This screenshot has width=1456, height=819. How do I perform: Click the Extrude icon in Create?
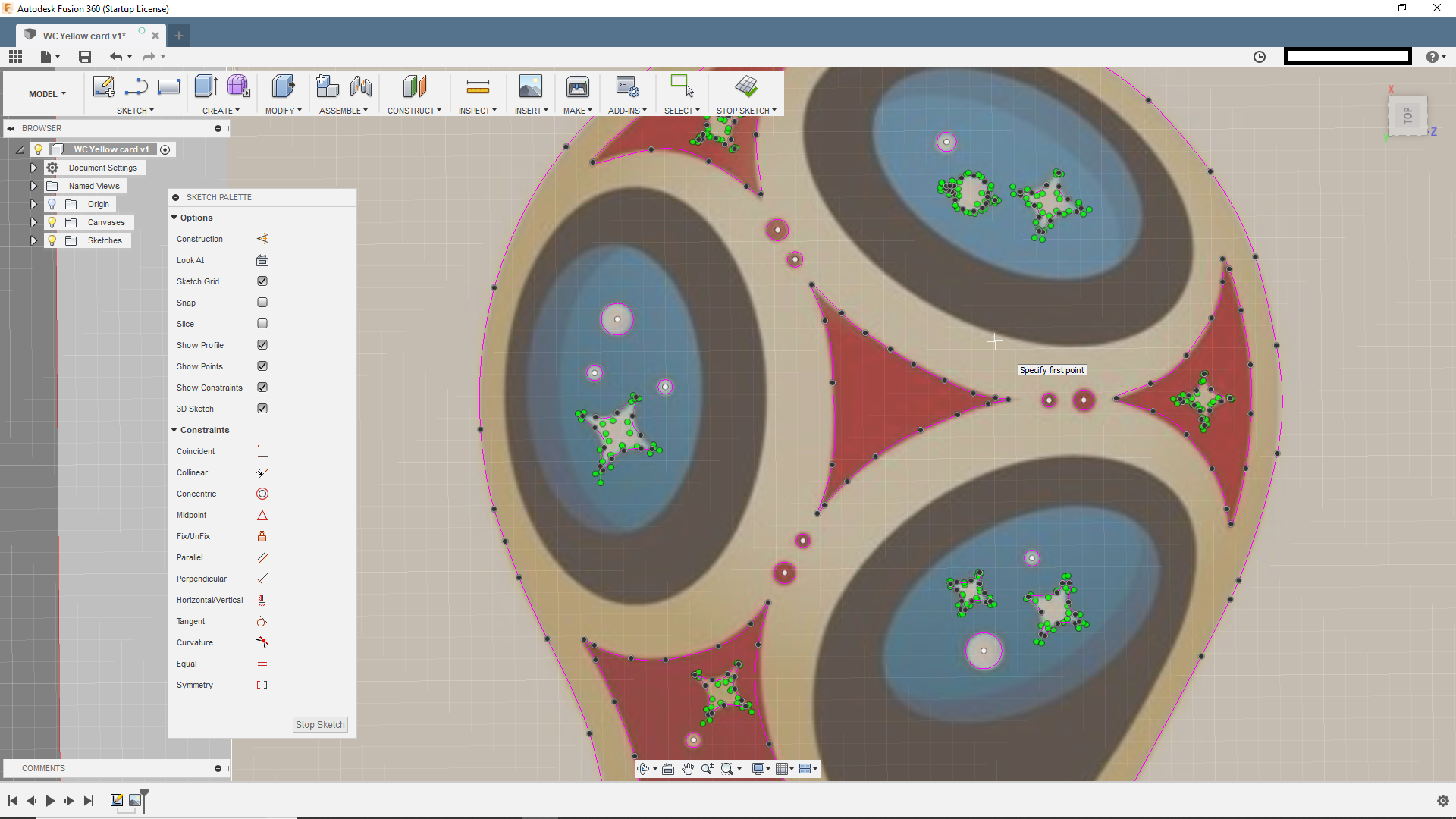[x=206, y=86]
